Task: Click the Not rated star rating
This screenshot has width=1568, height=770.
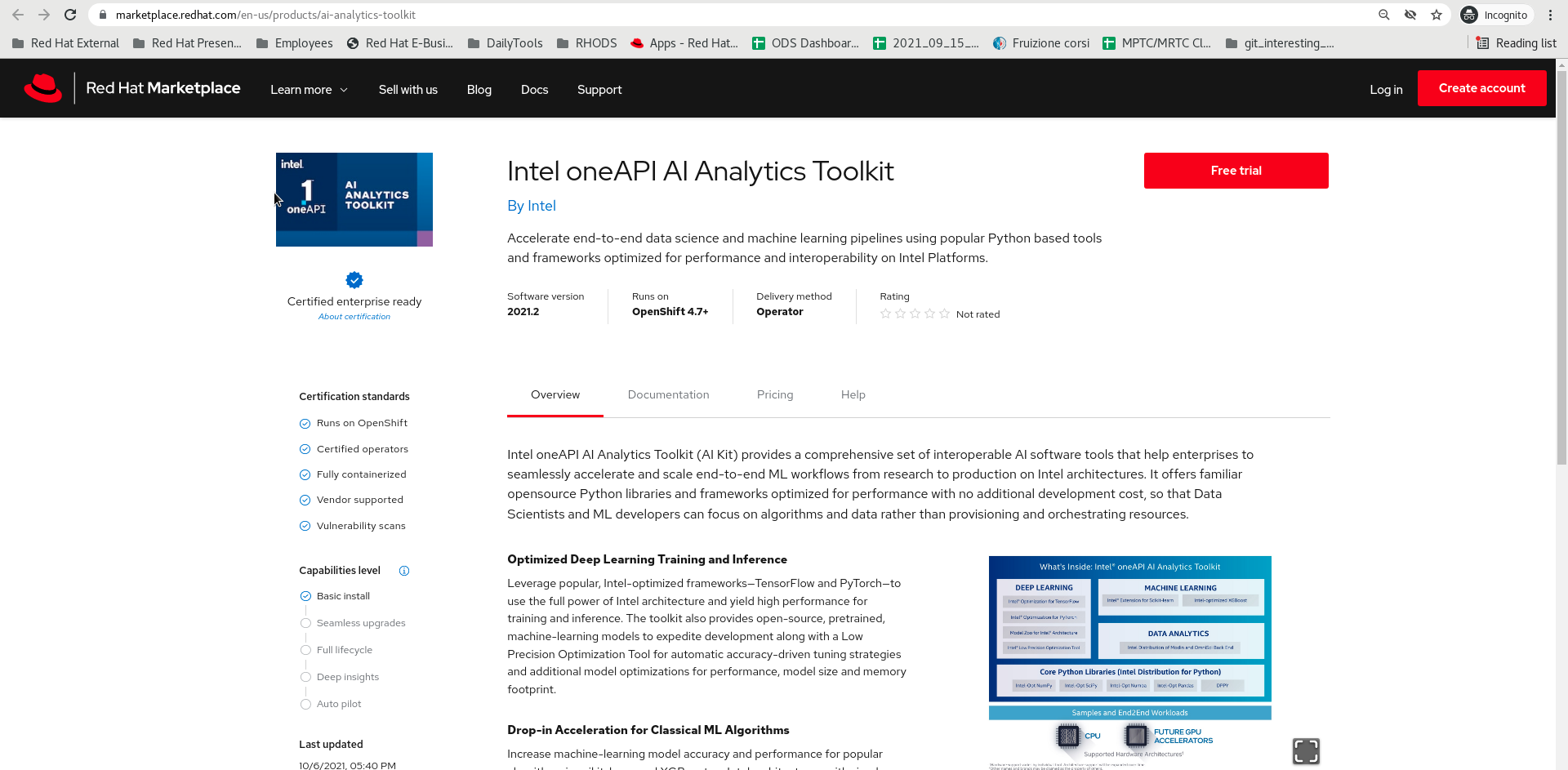Action: (940, 314)
